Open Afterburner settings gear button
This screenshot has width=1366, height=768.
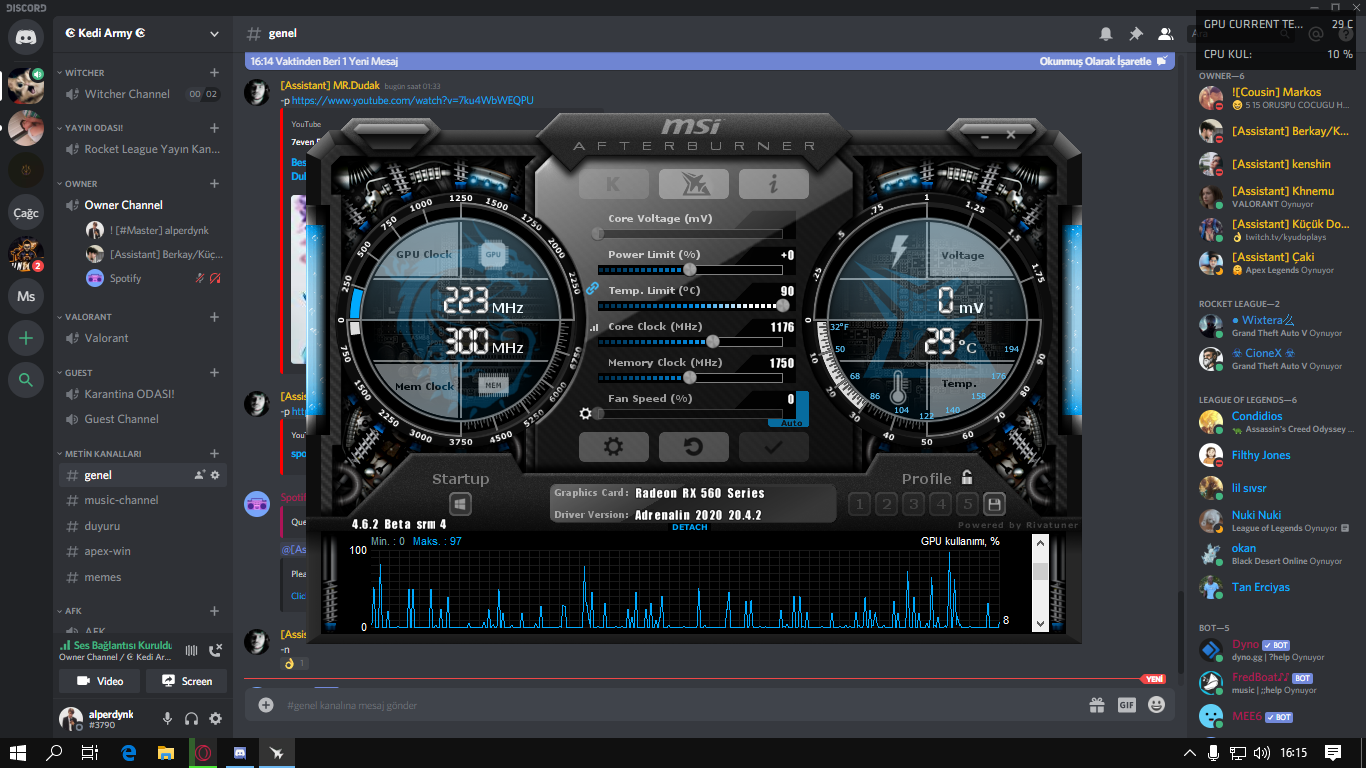click(614, 447)
